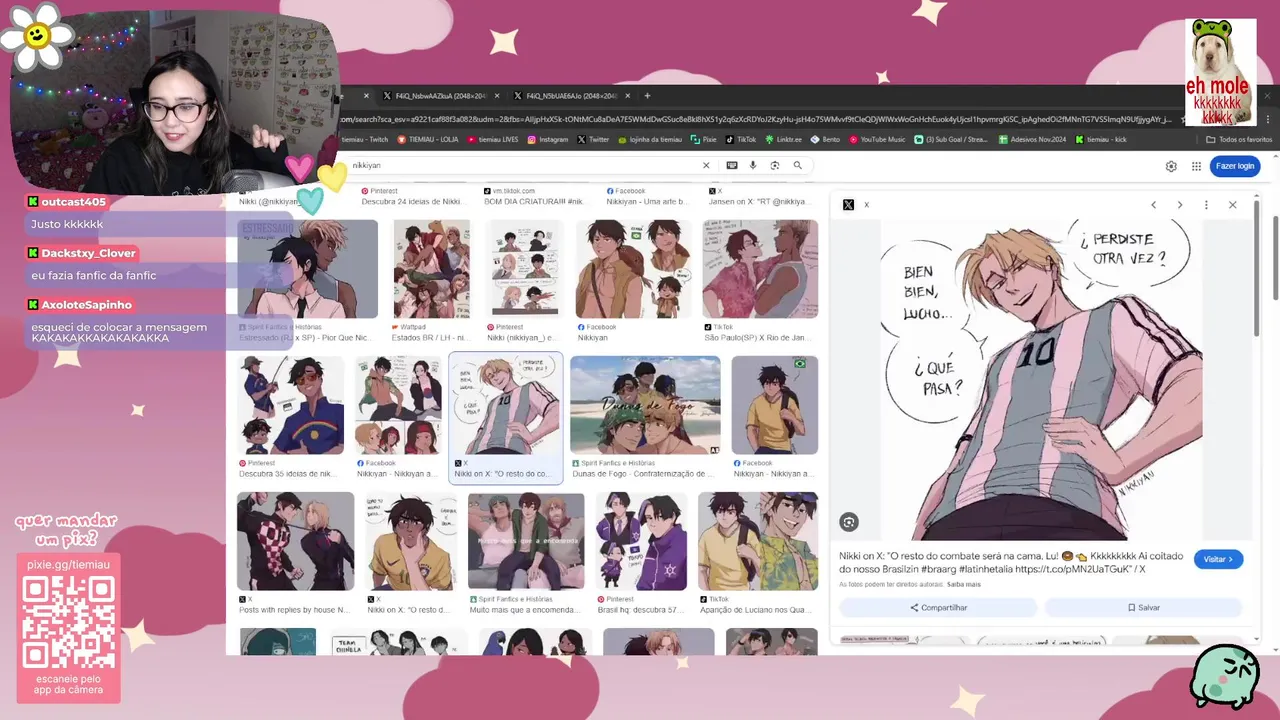Open the Pinterest Nikki (nikkiyan_) thumbnail
1280x720 pixels.
click(x=525, y=269)
